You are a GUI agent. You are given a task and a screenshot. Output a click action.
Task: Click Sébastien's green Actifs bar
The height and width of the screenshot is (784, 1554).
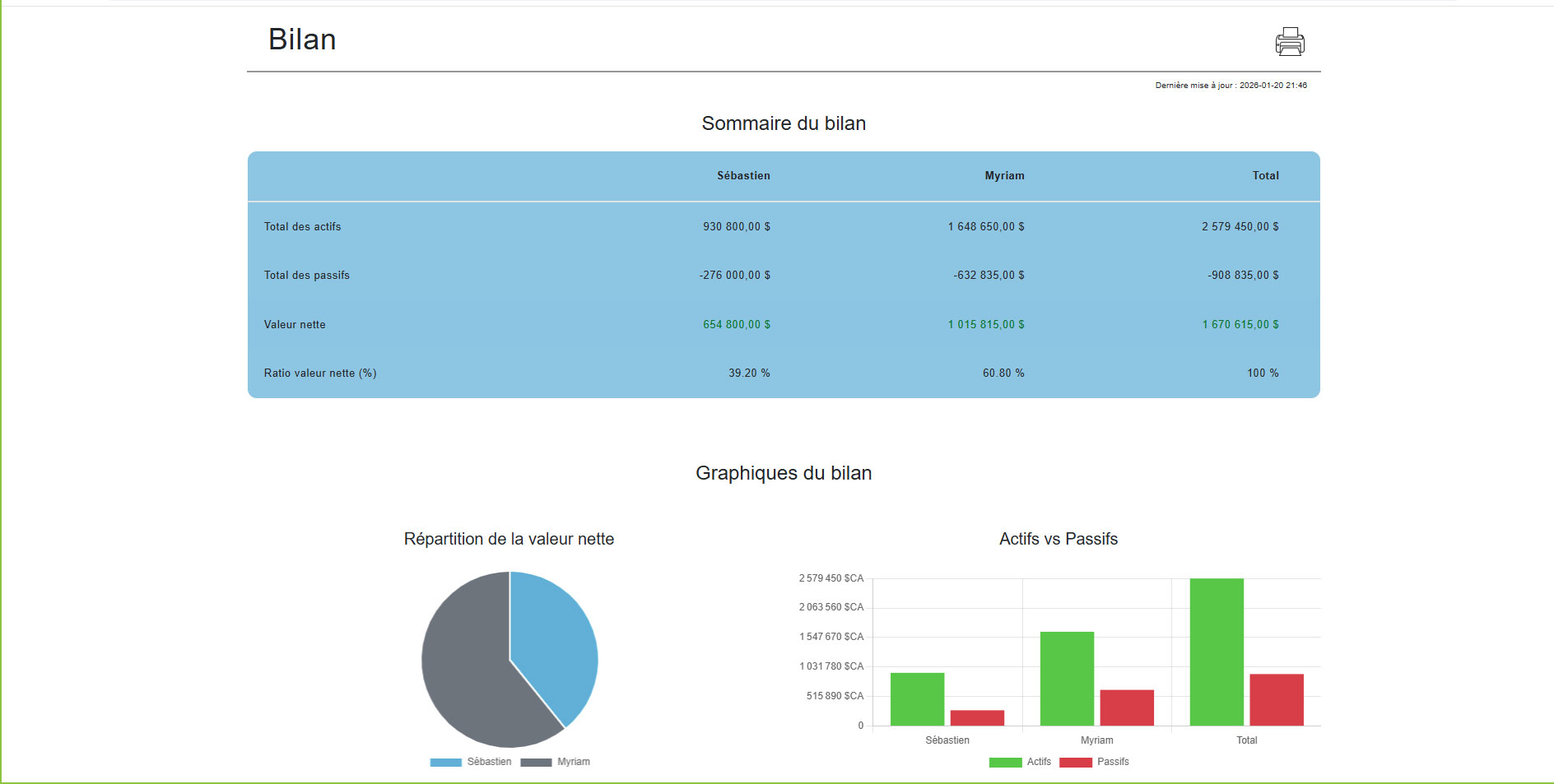[917, 699]
